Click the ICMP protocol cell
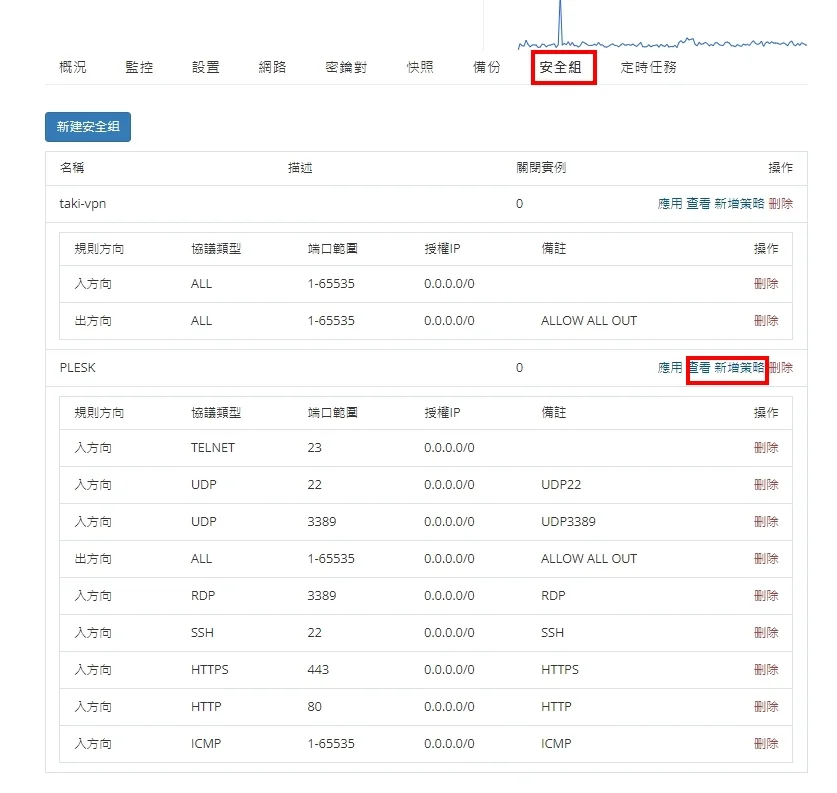 pyautogui.click(x=206, y=743)
